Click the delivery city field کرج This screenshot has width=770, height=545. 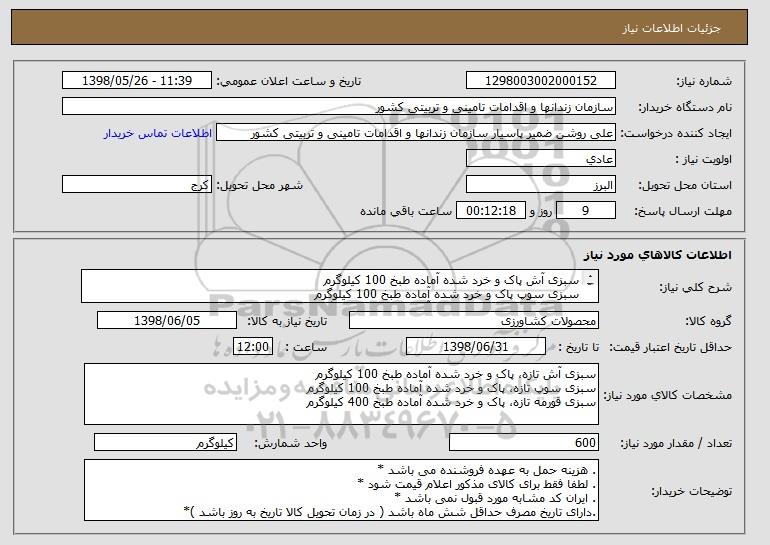point(137,185)
